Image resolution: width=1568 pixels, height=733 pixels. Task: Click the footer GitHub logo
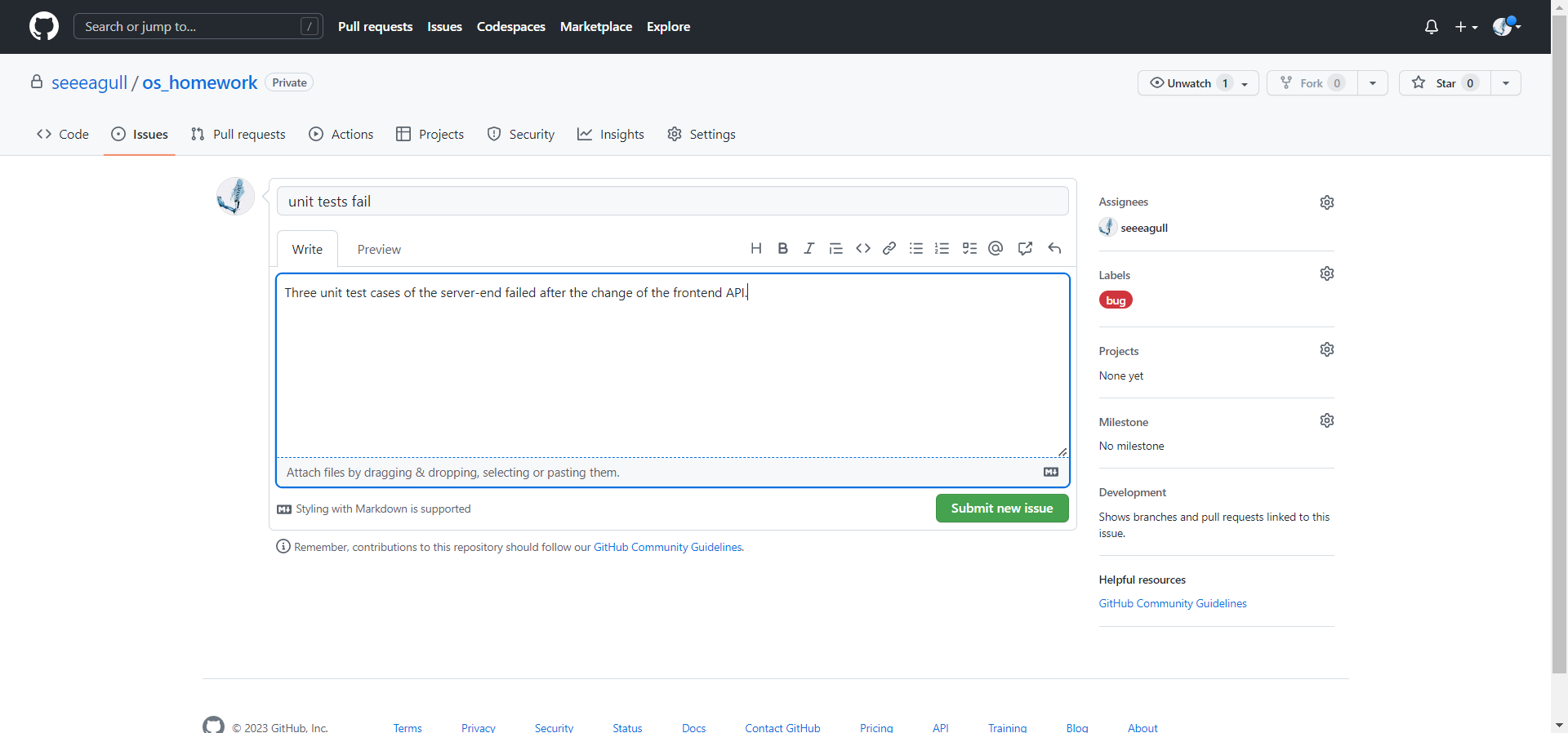coord(213,725)
